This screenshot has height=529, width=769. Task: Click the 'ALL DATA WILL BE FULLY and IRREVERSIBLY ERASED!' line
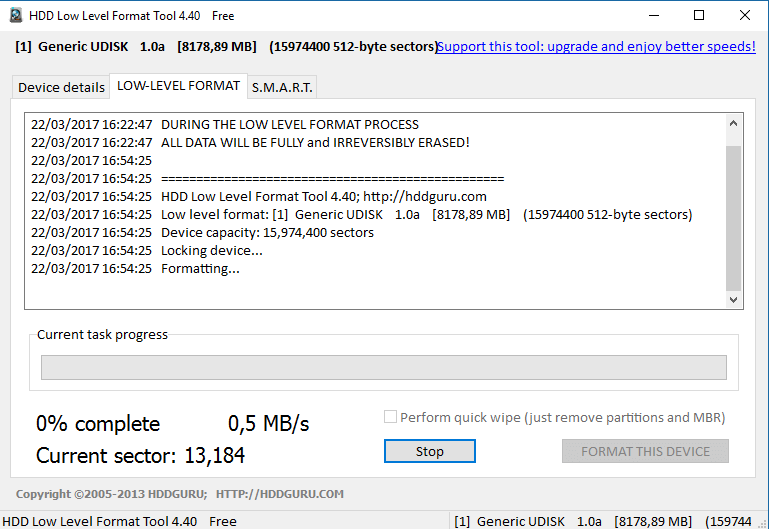(250, 143)
